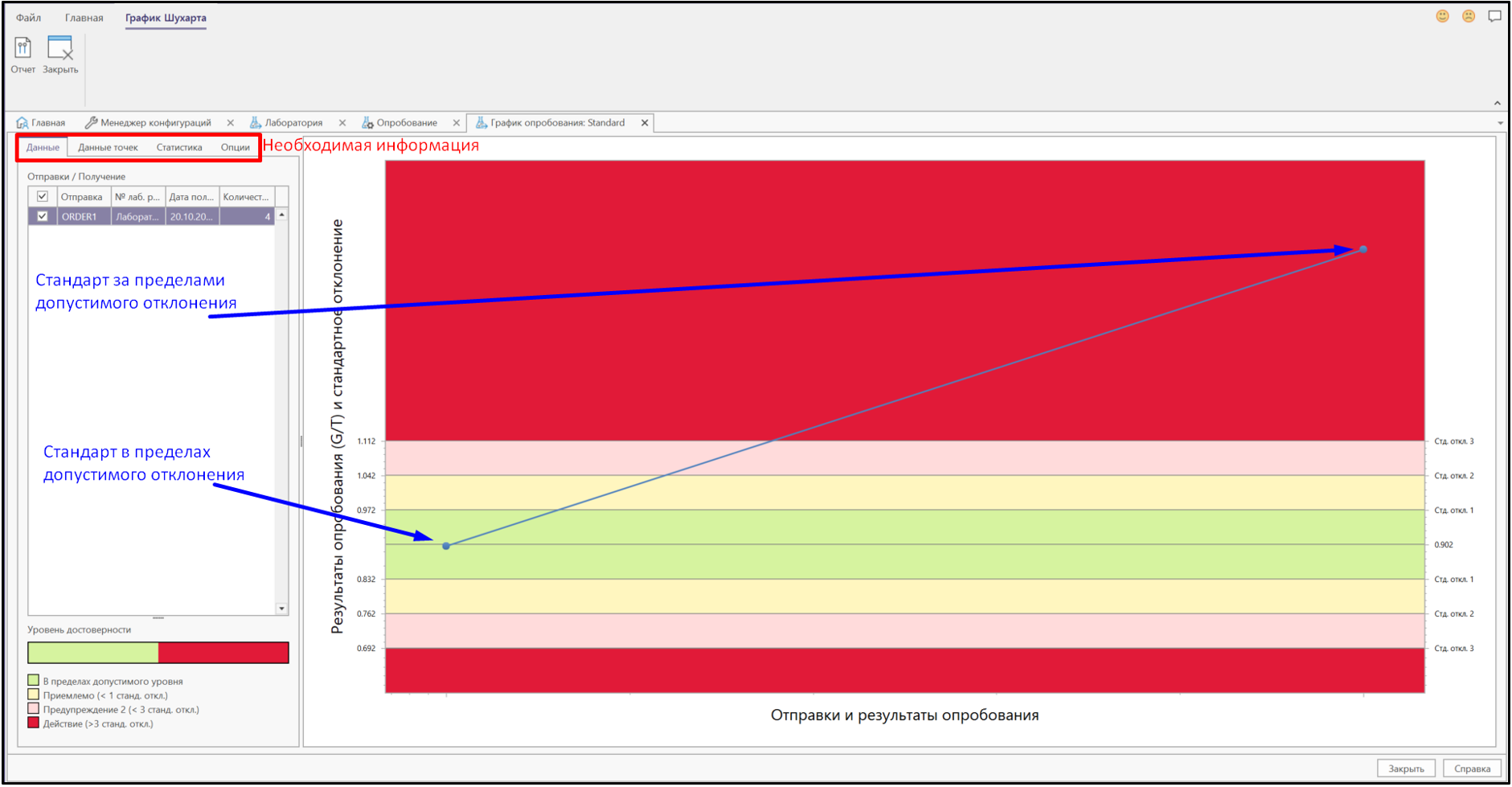Open the Файл menu
1512x787 pixels.
pyautogui.click(x=29, y=18)
